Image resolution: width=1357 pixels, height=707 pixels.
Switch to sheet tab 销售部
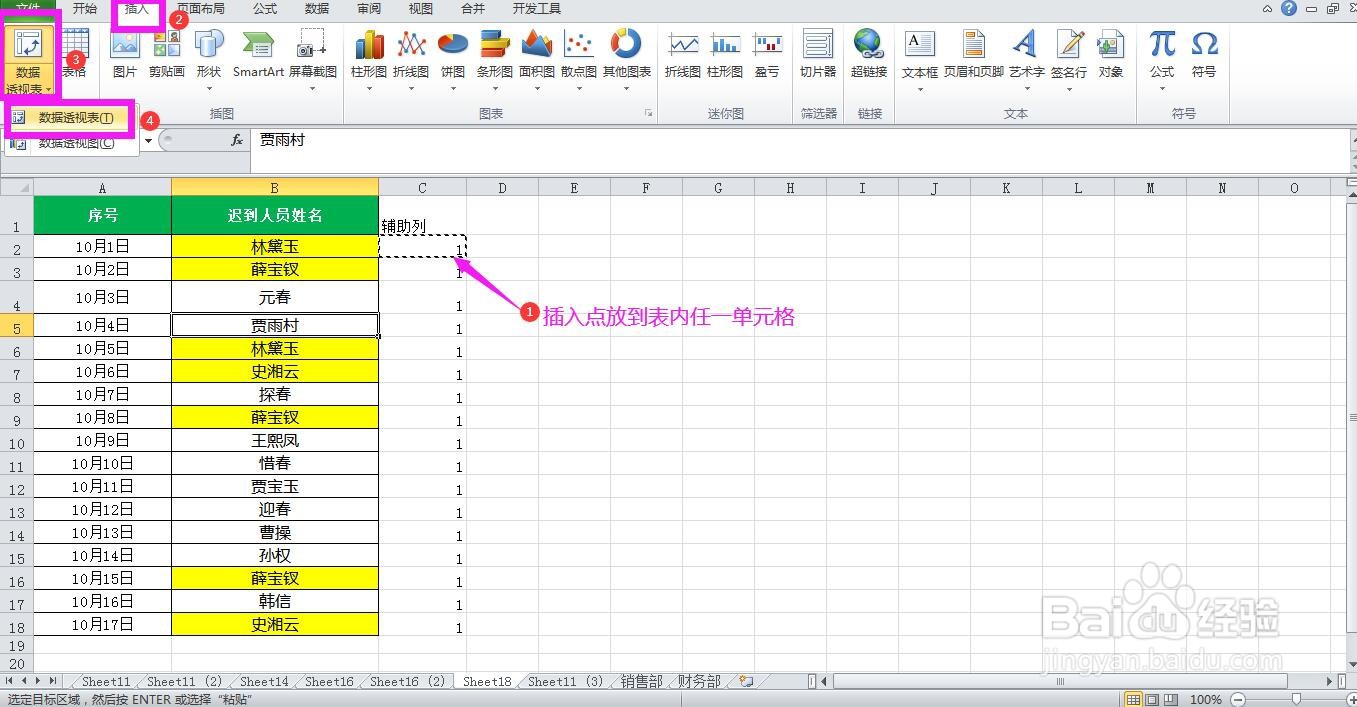coord(640,682)
